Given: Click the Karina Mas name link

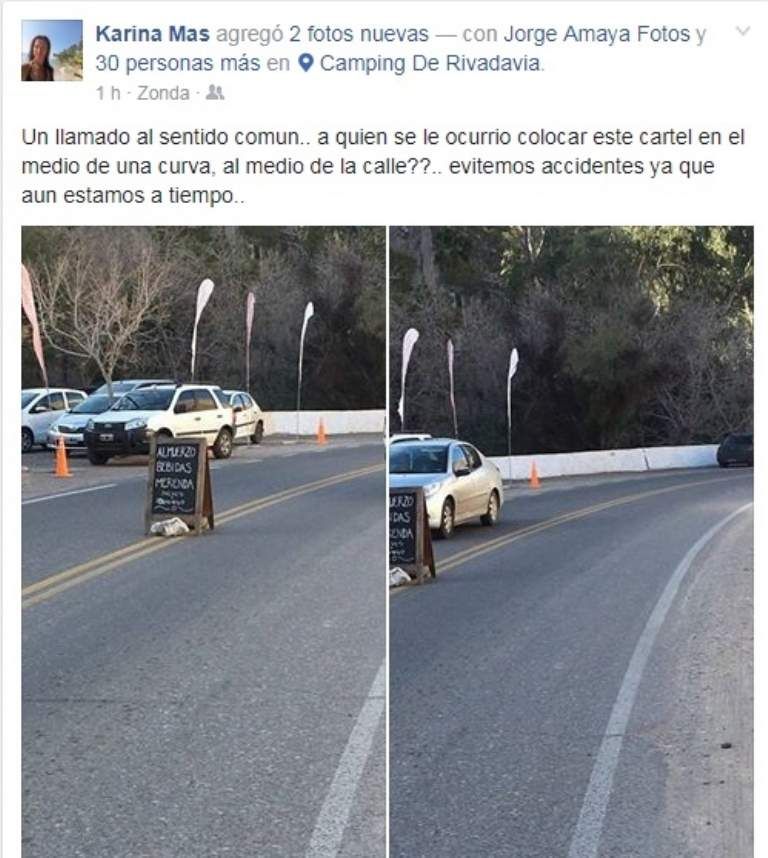Looking at the screenshot, I should pos(153,34).
